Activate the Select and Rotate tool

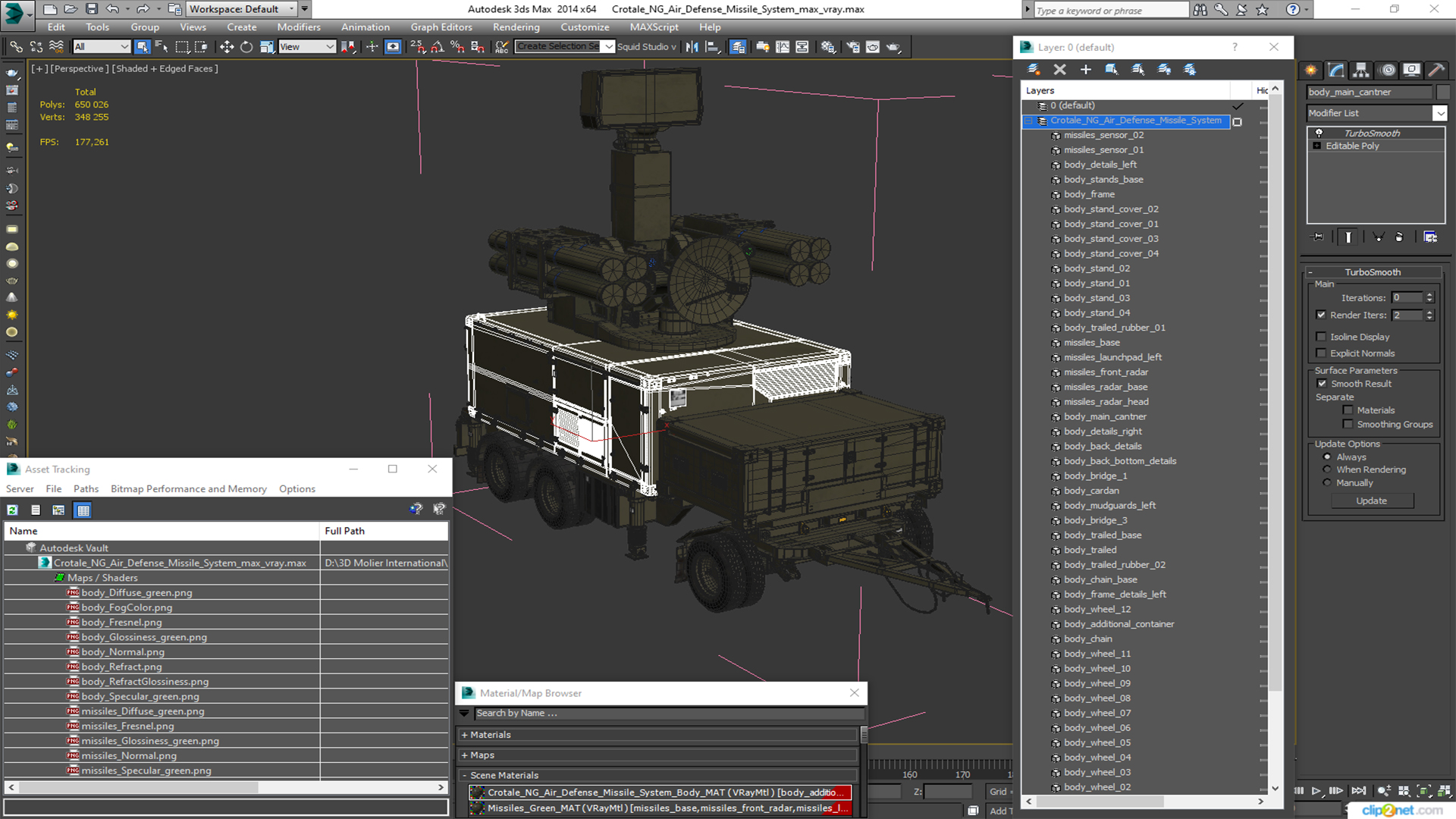(x=246, y=47)
